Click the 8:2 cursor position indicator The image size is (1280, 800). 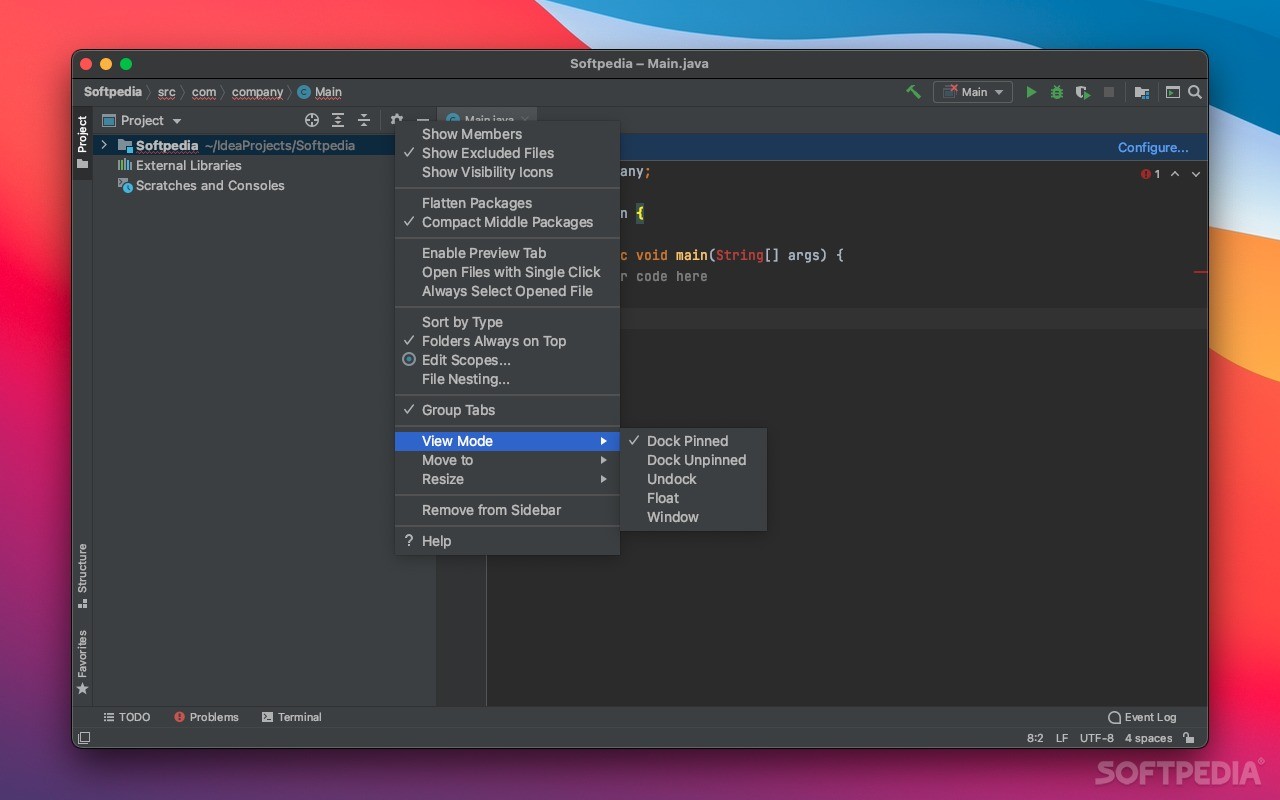1035,738
